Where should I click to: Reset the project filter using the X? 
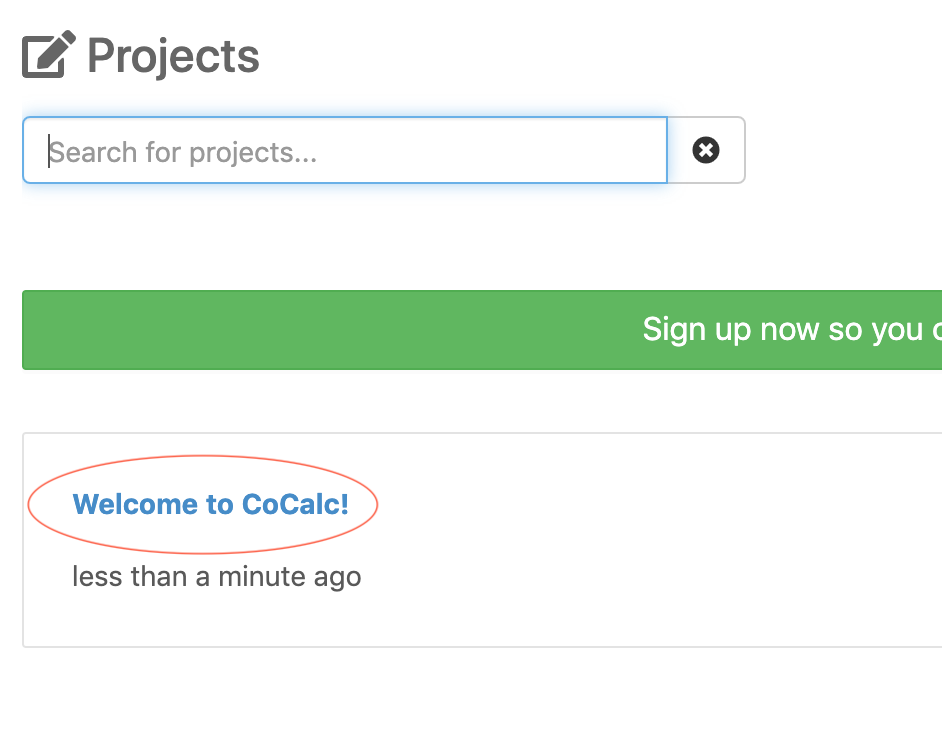pyautogui.click(x=706, y=151)
